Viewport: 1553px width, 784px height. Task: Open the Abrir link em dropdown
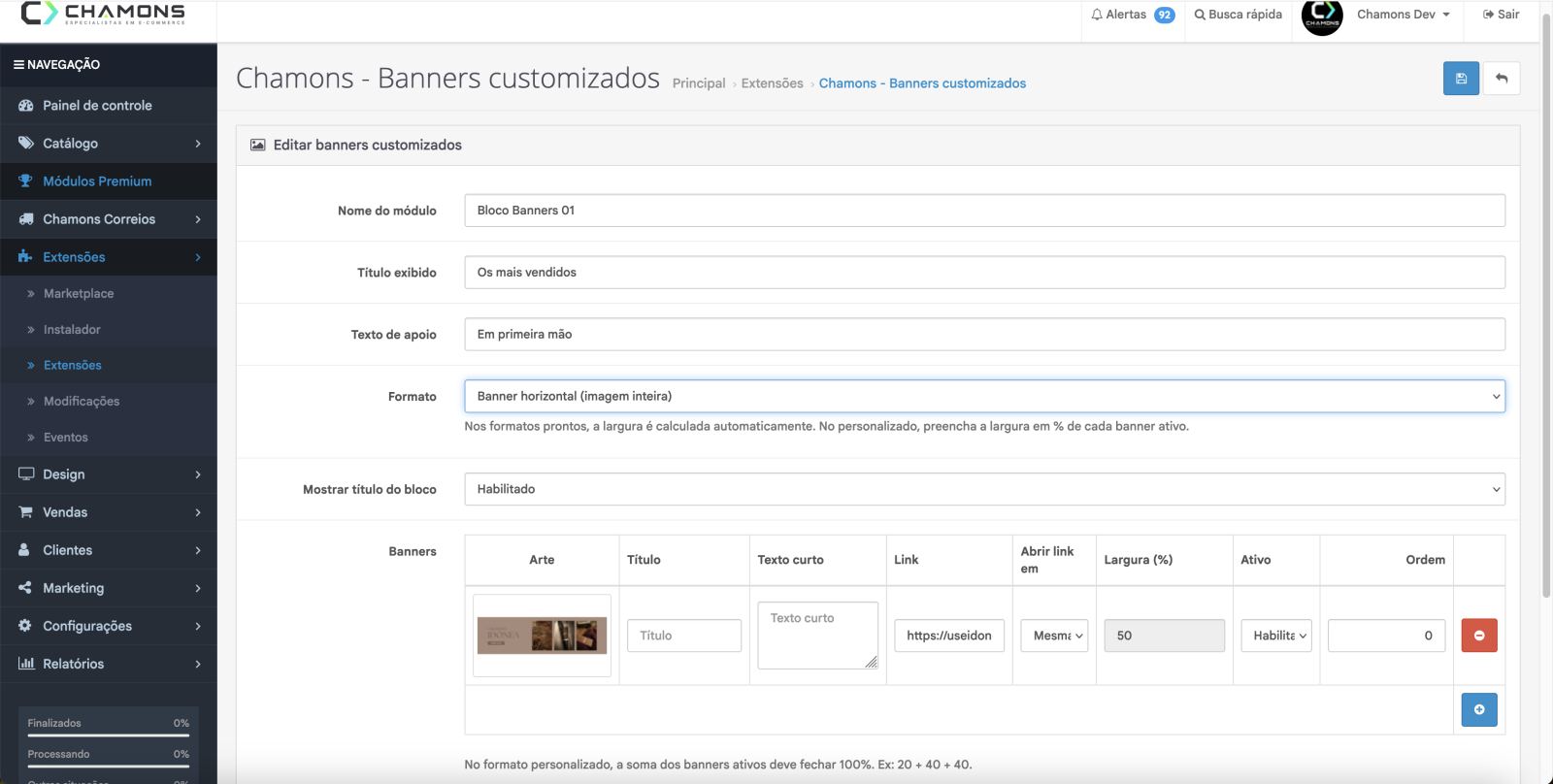(x=1054, y=636)
